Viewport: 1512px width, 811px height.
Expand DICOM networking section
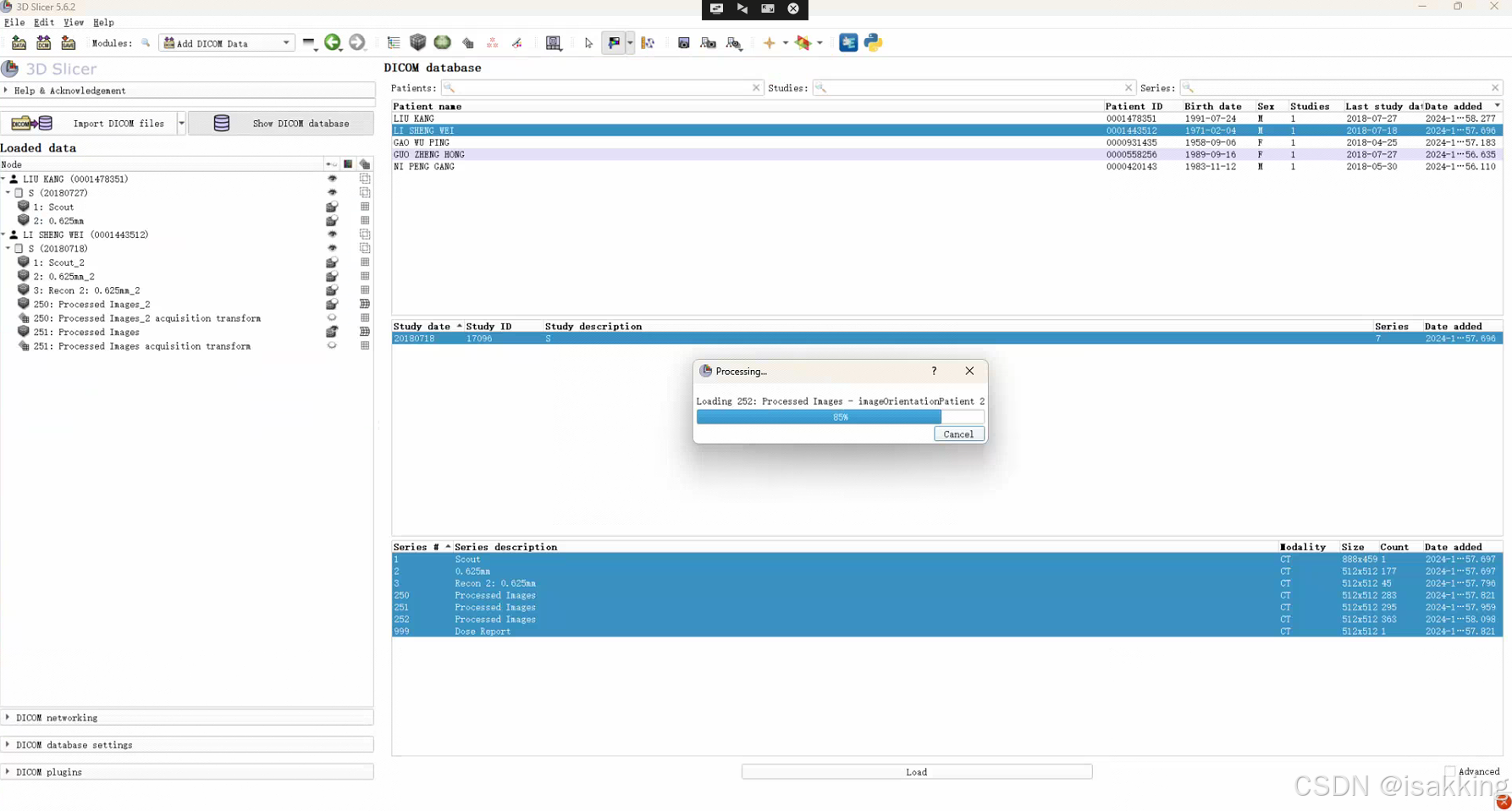(x=187, y=718)
